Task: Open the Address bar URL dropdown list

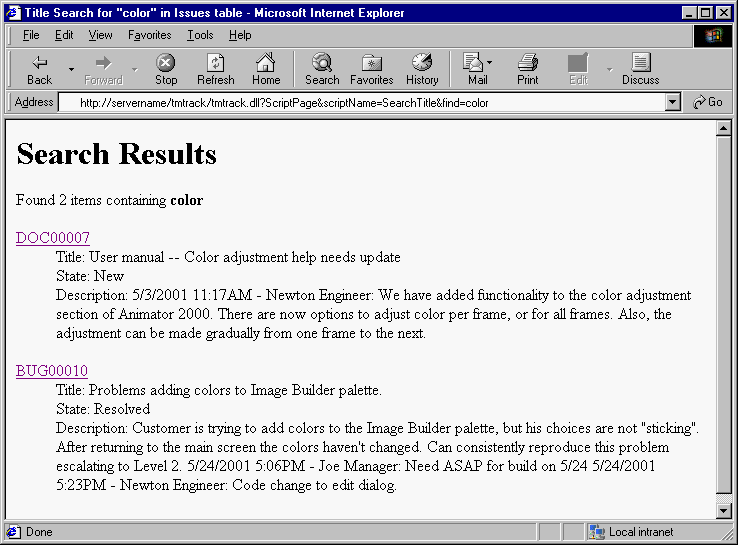Action: click(x=672, y=102)
